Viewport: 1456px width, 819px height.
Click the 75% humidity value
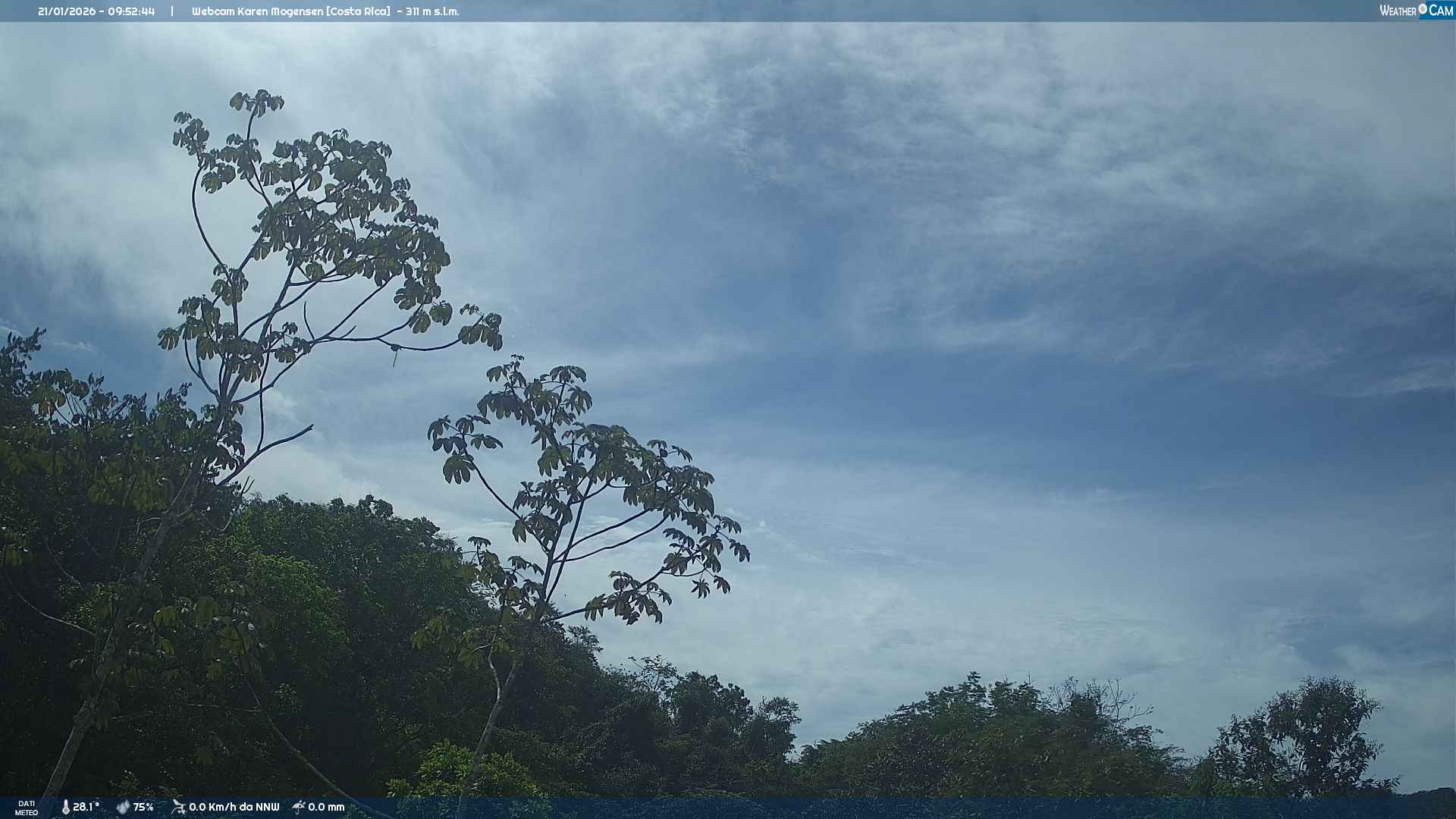(x=143, y=807)
